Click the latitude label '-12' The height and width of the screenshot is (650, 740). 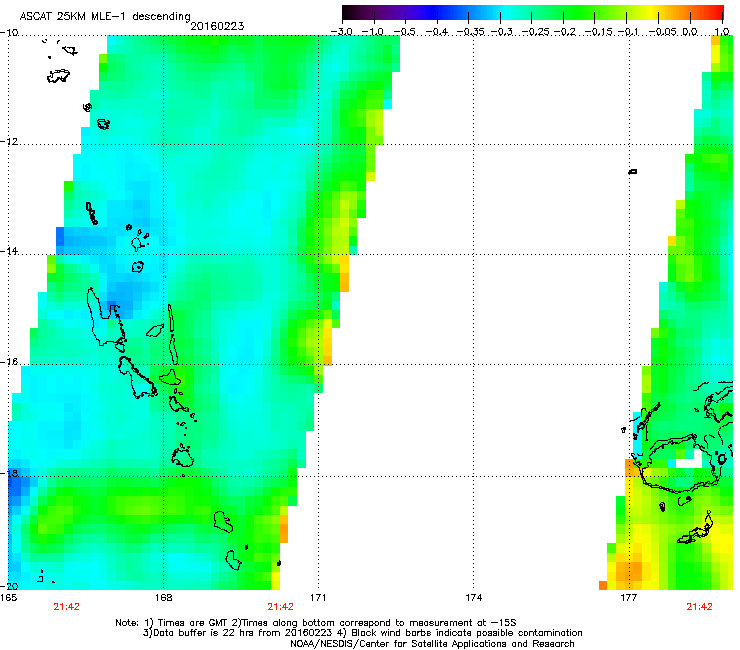point(9,142)
